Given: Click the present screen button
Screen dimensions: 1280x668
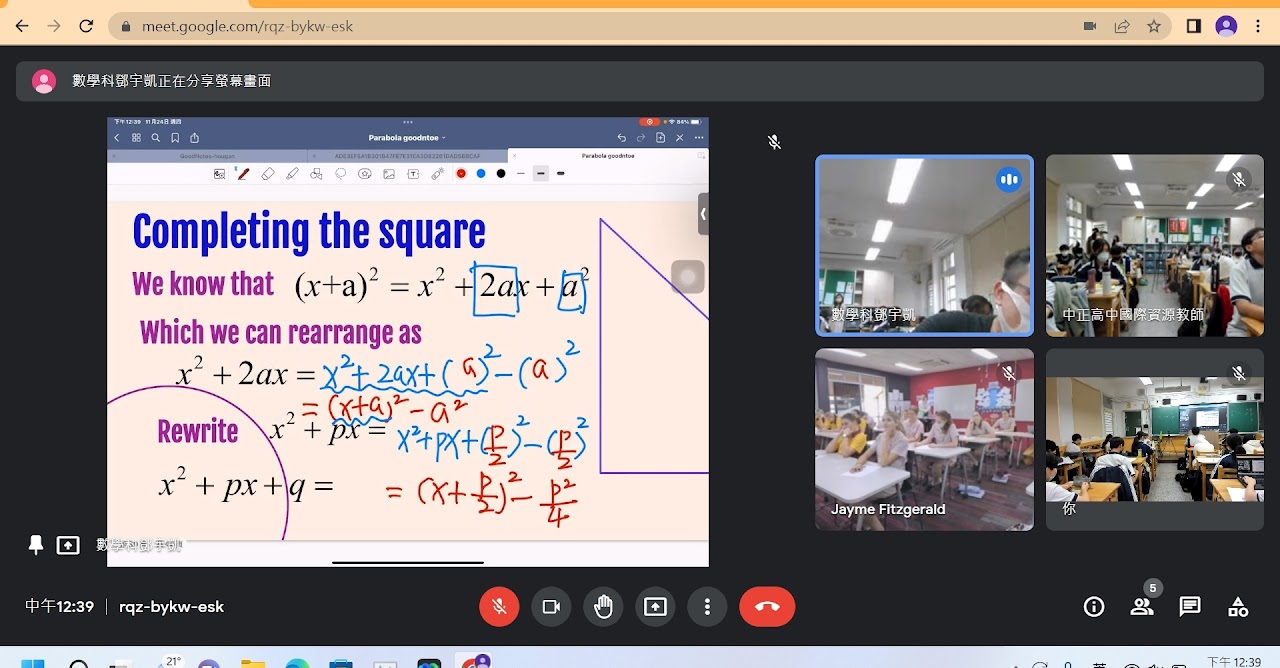Looking at the screenshot, I should tap(655, 607).
